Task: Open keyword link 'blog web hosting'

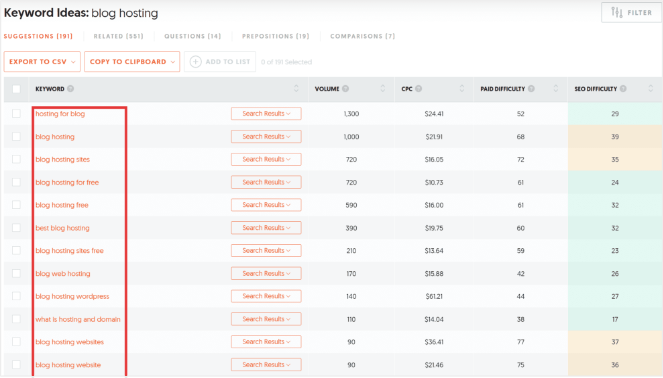Action: (x=63, y=274)
